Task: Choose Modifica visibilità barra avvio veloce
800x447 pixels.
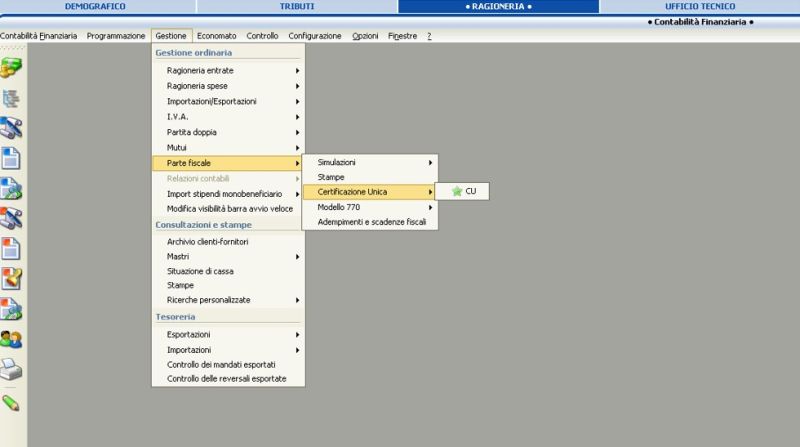Action: tap(228, 209)
